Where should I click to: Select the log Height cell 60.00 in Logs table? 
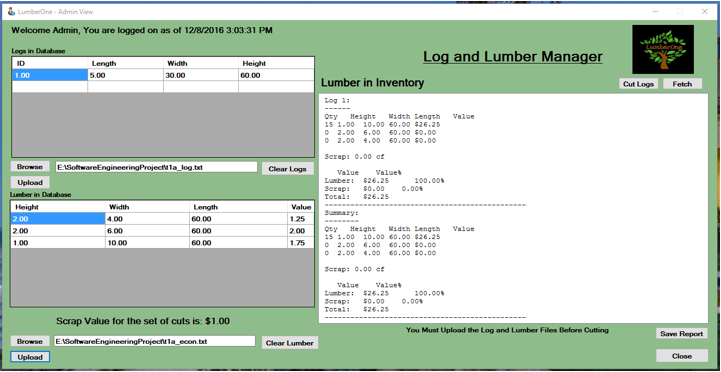pos(275,75)
